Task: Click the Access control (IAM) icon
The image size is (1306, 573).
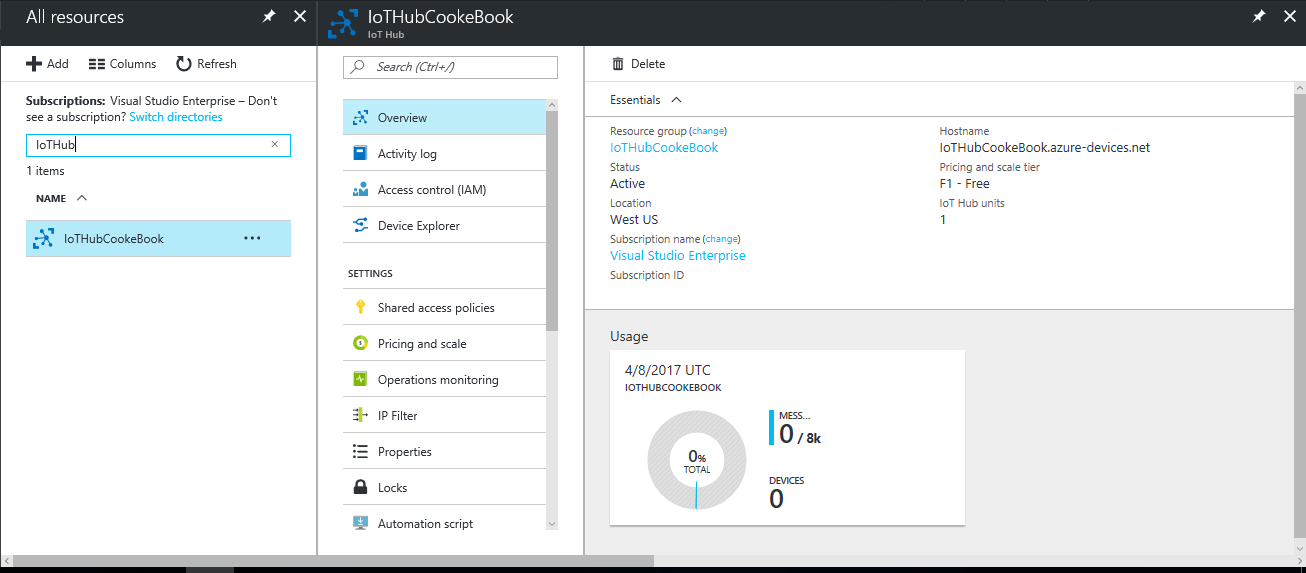Action: [360, 190]
